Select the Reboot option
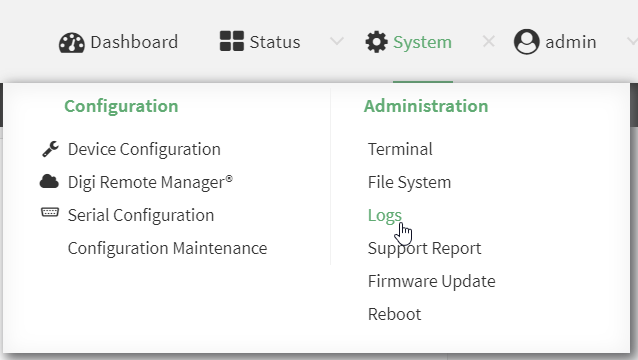Screen dimensions: 638x360 click(x=394, y=314)
